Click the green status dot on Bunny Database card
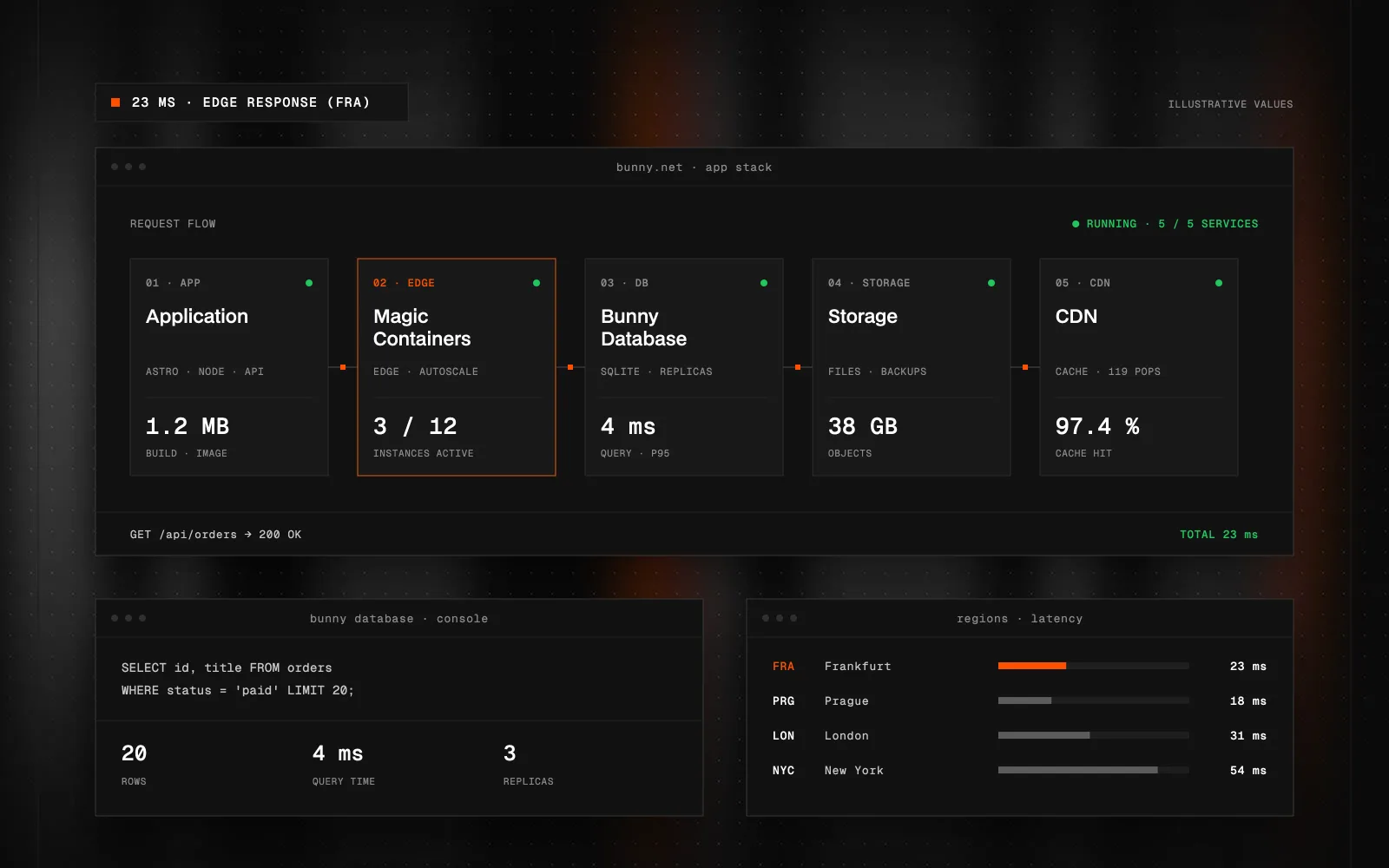The image size is (1389, 868). [x=764, y=283]
